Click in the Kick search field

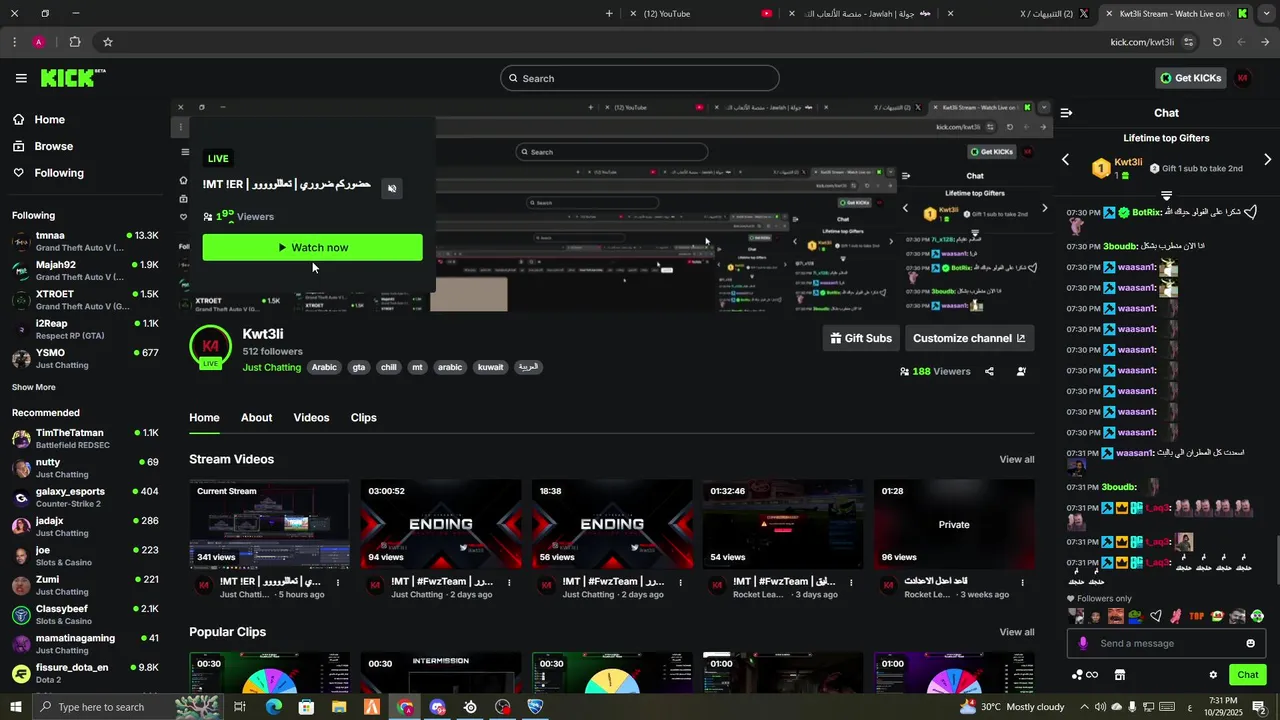pos(640,78)
